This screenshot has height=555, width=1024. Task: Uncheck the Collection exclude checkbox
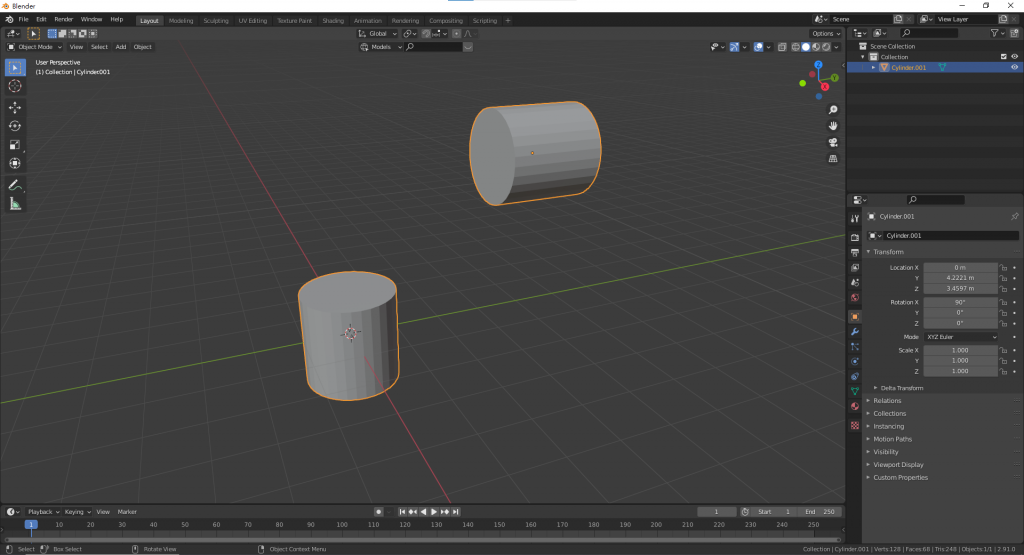point(1004,57)
